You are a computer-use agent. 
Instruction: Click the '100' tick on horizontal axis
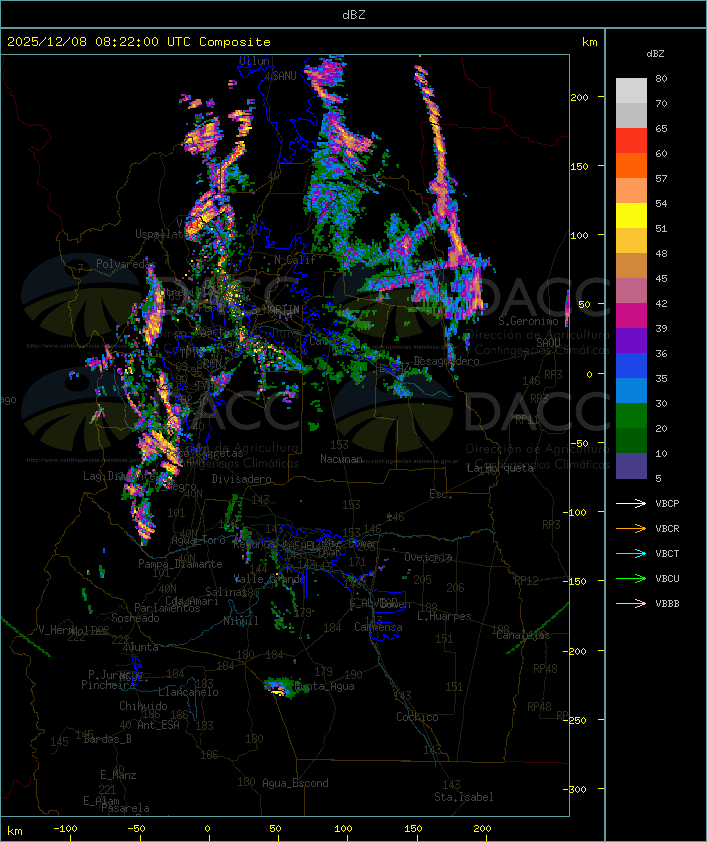pos(344,829)
